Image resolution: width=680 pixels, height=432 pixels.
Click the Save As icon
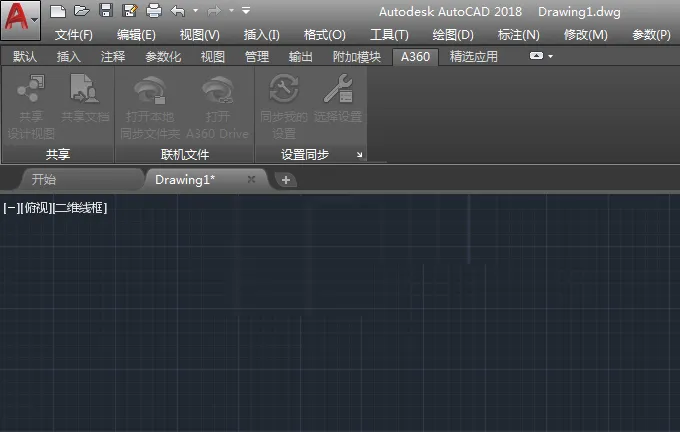click(x=130, y=10)
